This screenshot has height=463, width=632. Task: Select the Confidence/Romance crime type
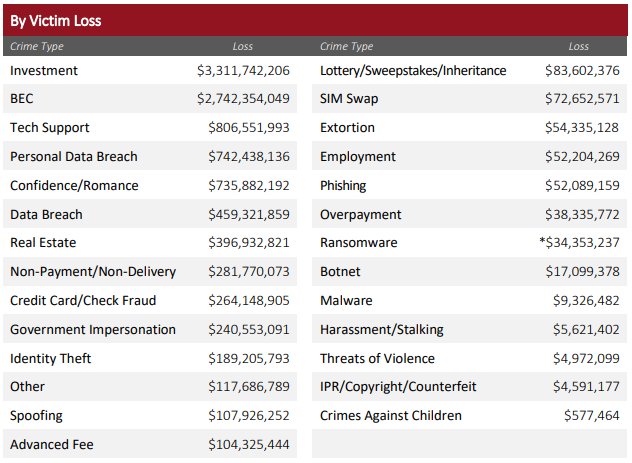coord(74,186)
